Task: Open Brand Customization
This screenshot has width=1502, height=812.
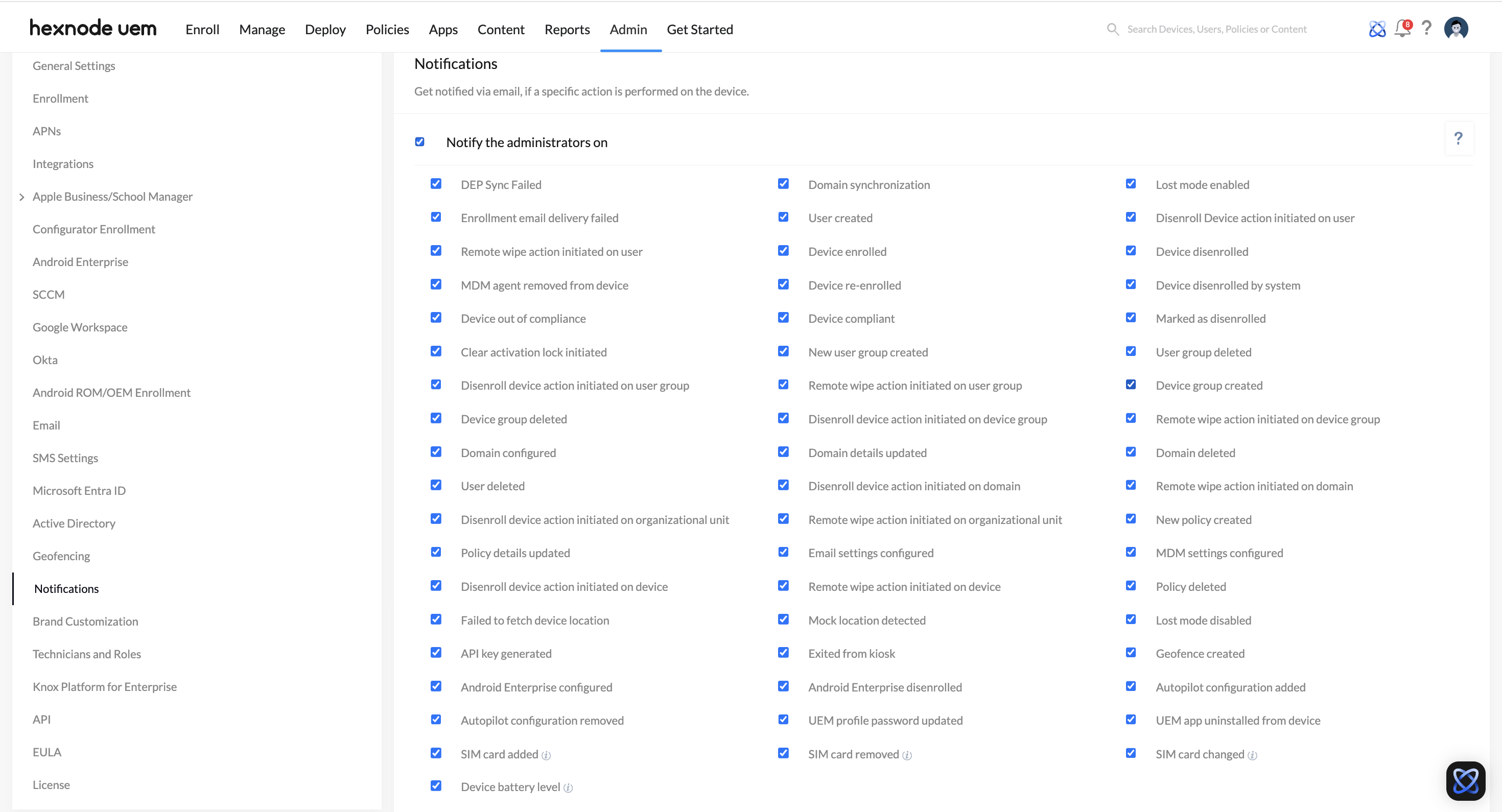Action: (86, 621)
